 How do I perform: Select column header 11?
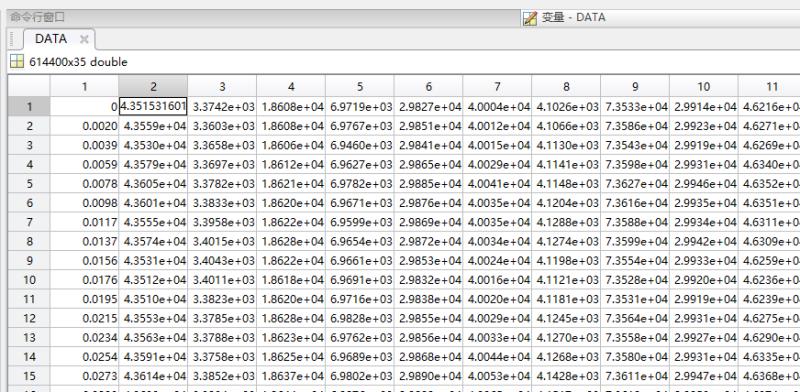(x=769, y=86)
